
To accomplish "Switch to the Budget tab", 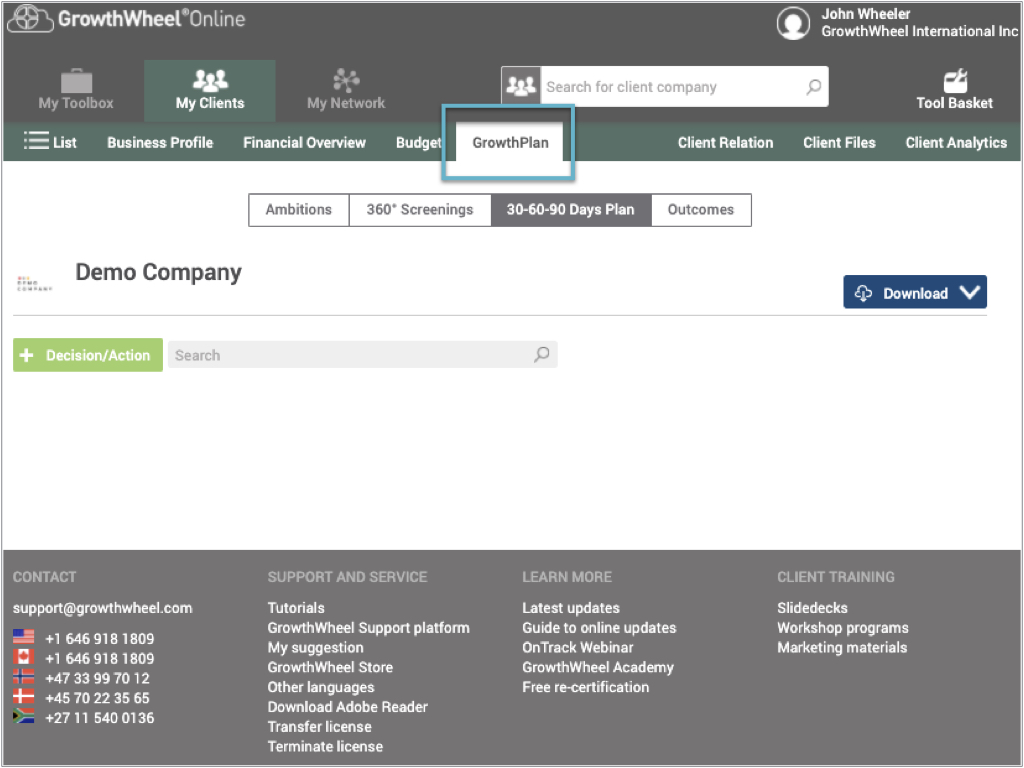I will [x=419, y=142].
